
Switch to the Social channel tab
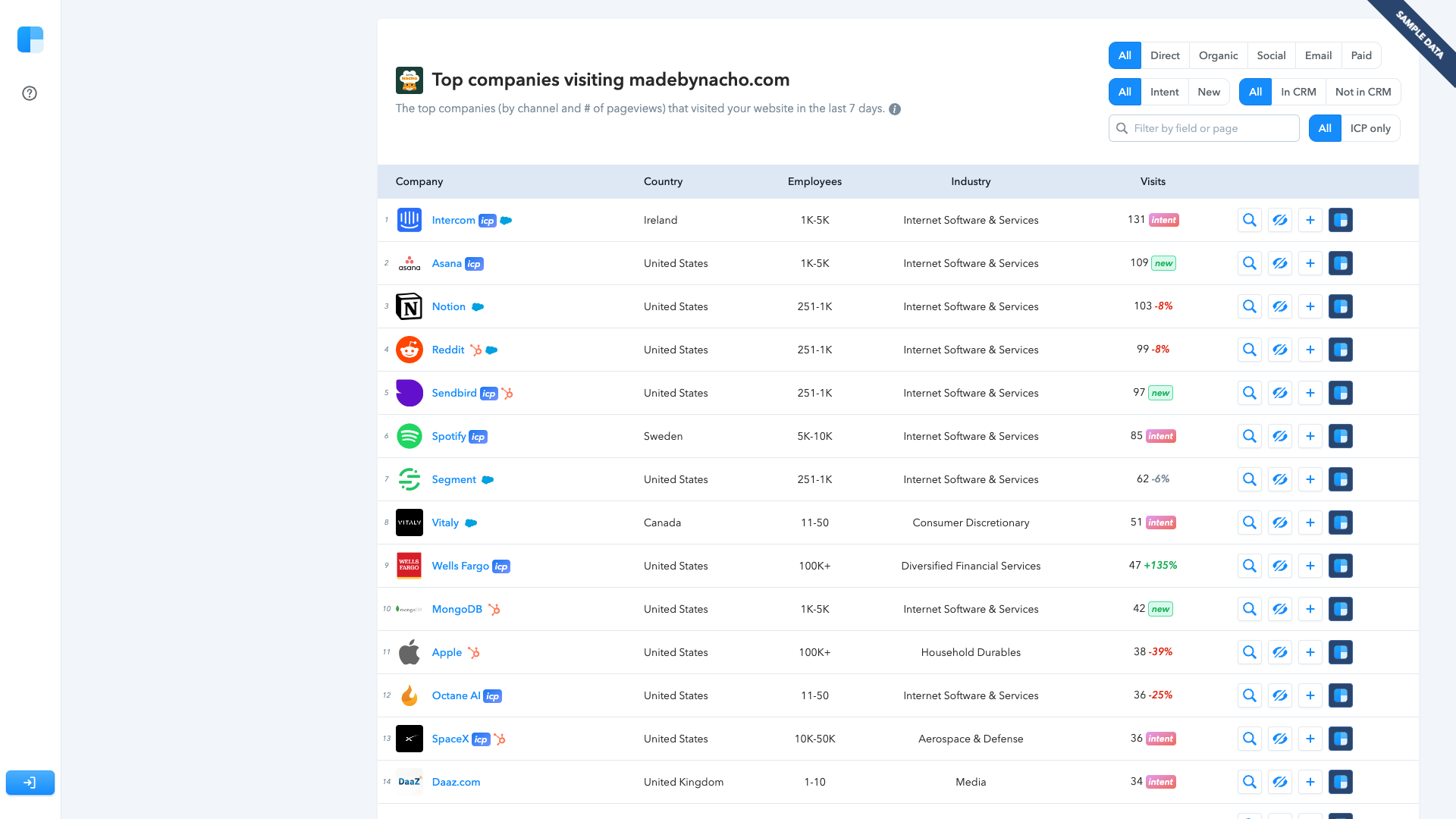pyautogui.click(x=1271, y=55)
